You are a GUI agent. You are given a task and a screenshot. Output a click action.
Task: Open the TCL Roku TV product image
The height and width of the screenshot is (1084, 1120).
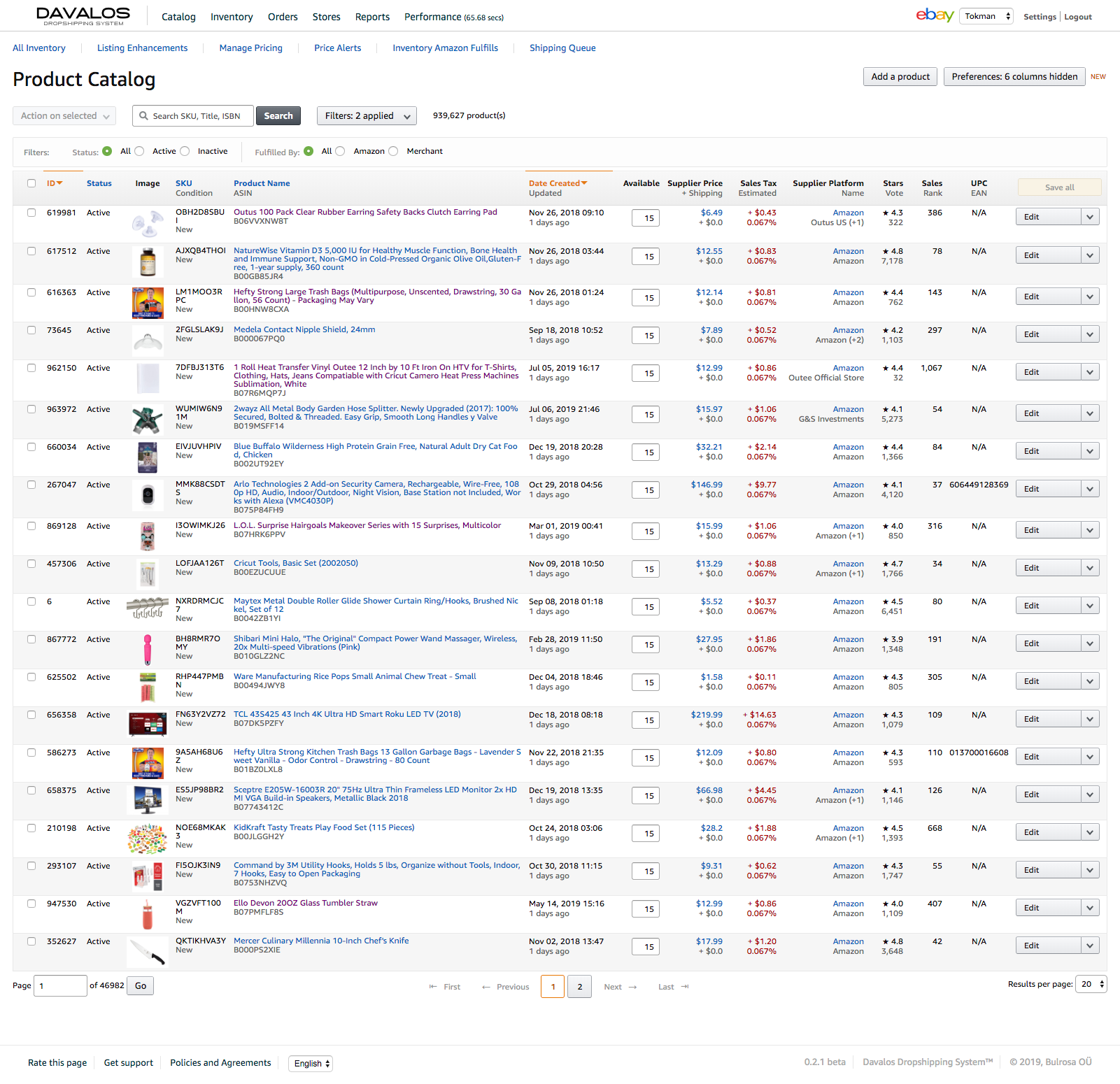tap(148, 724)
